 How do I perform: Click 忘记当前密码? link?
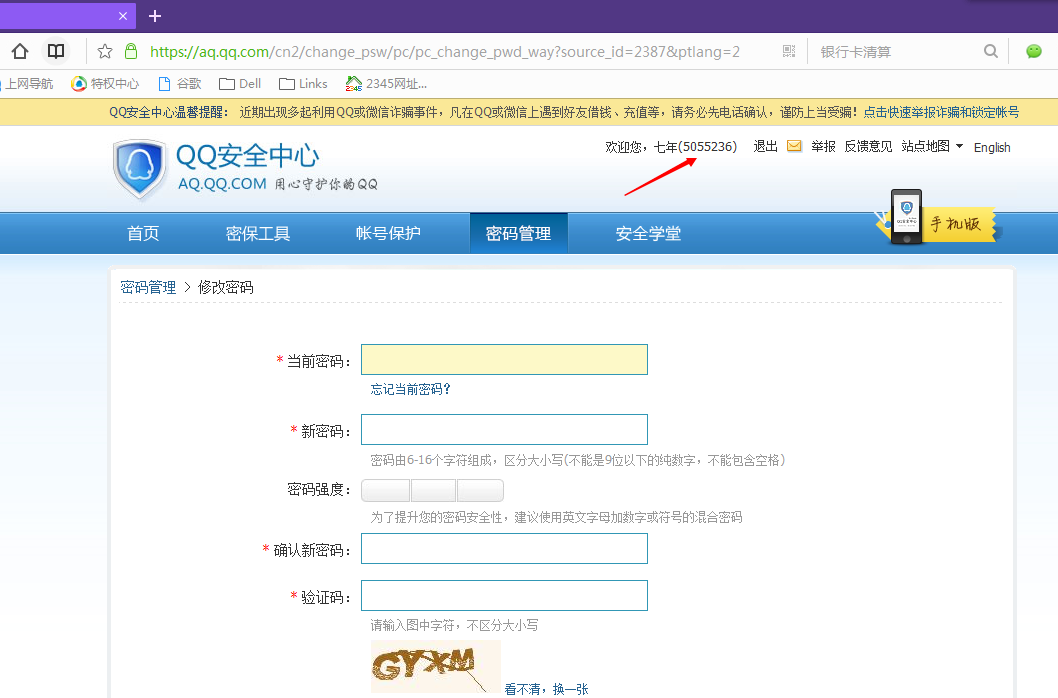410,390
